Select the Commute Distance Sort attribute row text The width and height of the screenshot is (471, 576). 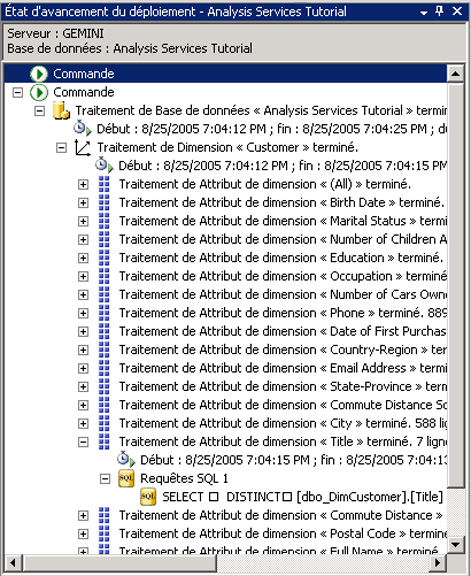(x=283, y=405)
